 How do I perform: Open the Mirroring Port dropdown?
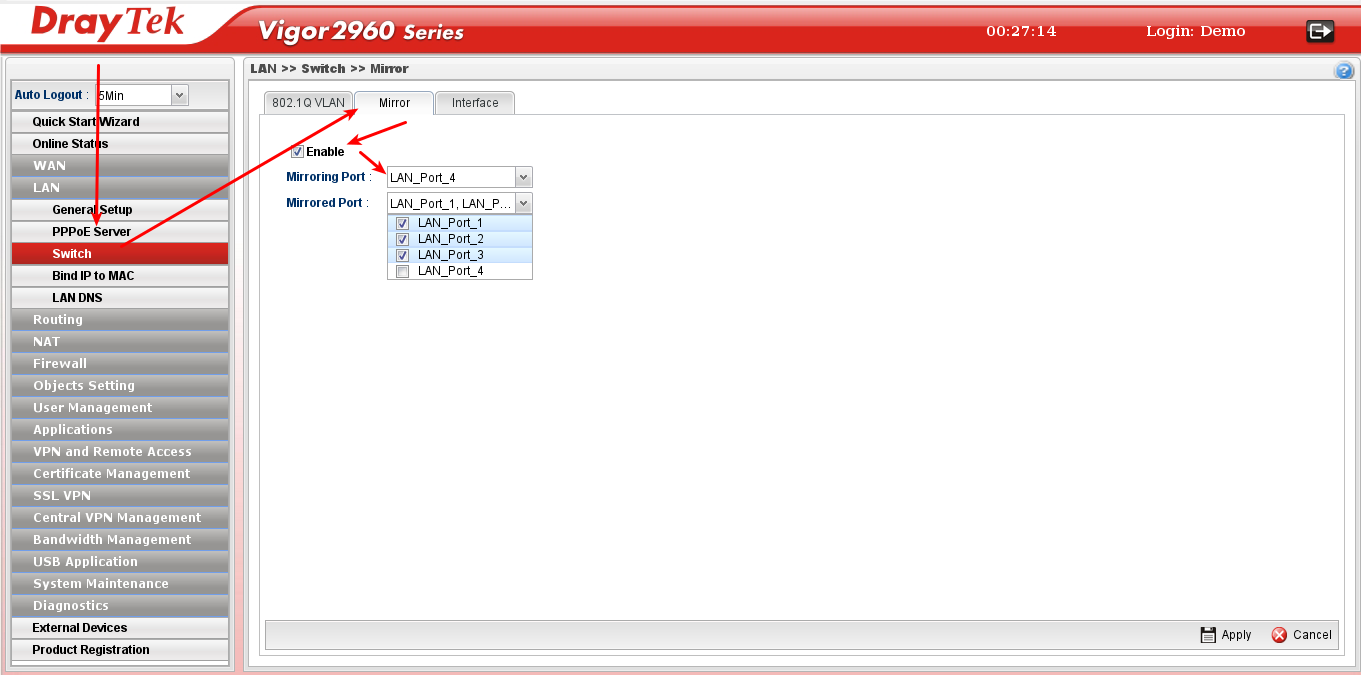point(523,178)
